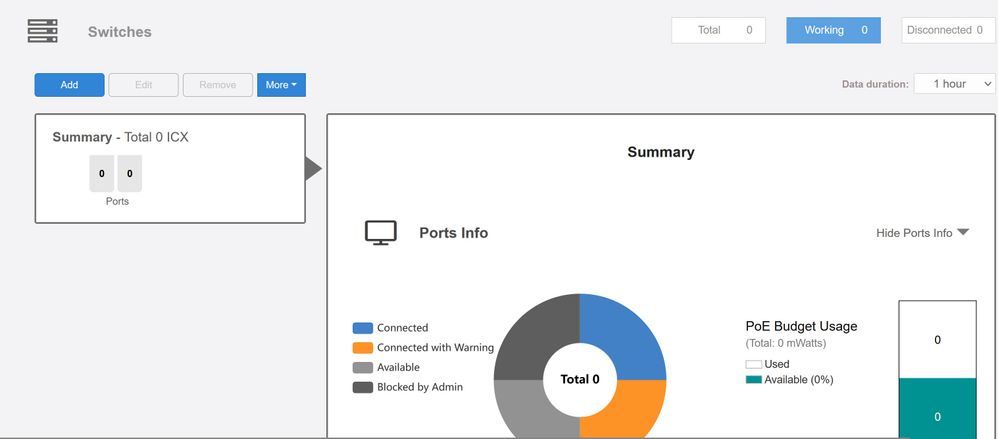This screenshot has height=439, width=998.
Task: Click the first port count box
Action: (x=101, y=174)
